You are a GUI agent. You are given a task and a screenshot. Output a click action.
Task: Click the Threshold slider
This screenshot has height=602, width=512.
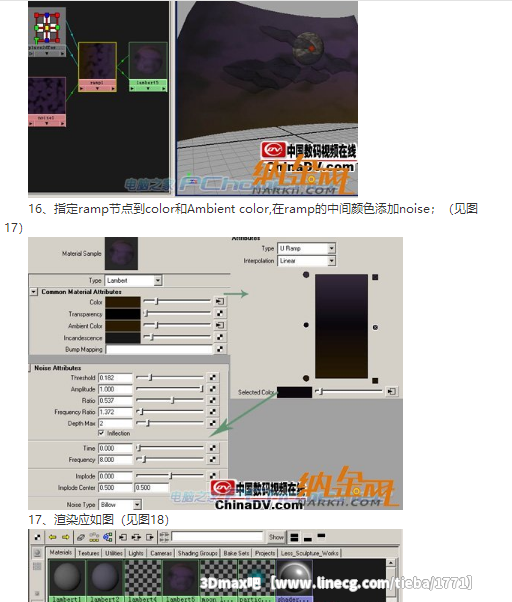pos(170,377)
